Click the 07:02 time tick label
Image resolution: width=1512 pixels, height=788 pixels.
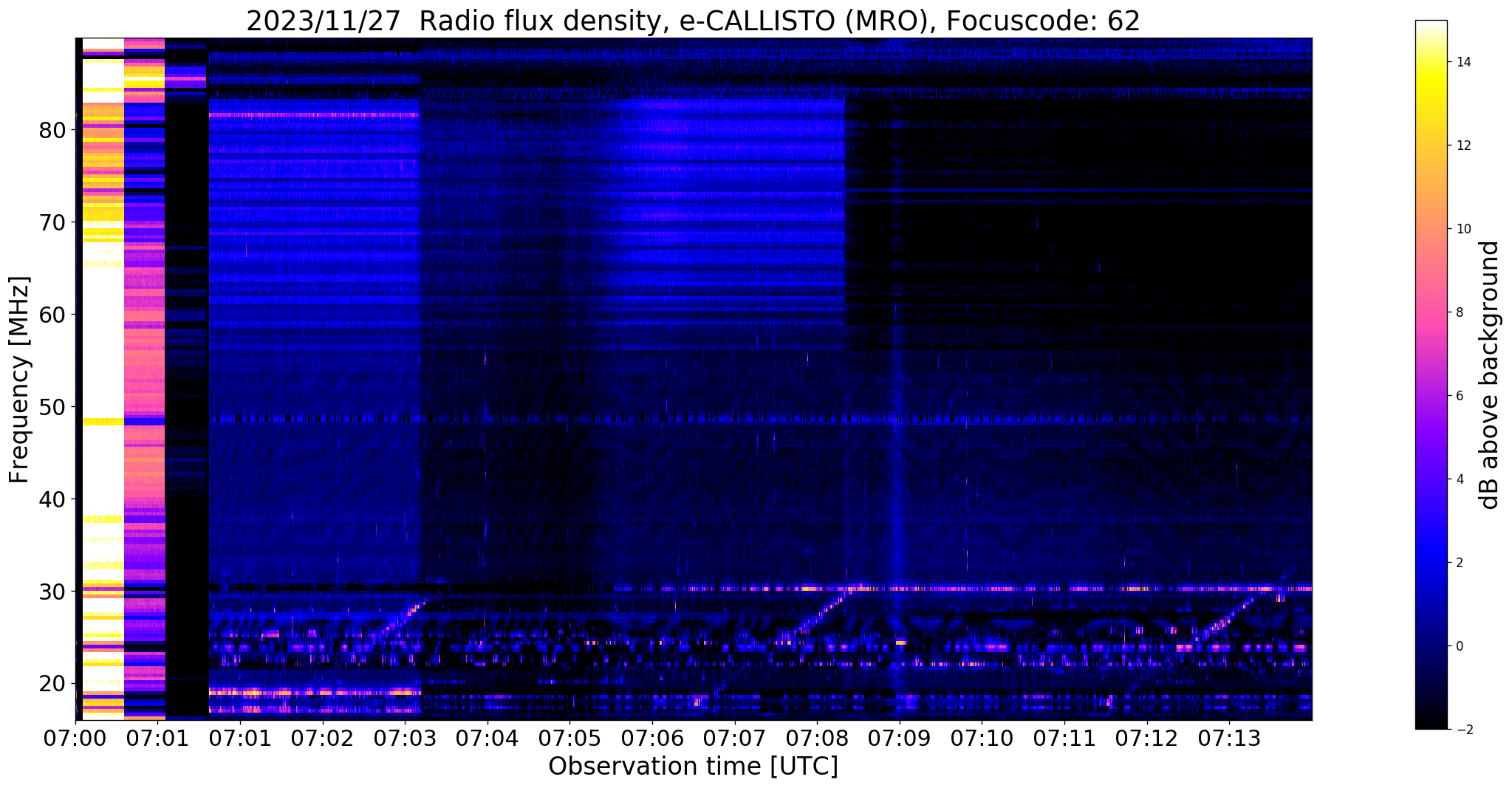(x=323, y=738)
